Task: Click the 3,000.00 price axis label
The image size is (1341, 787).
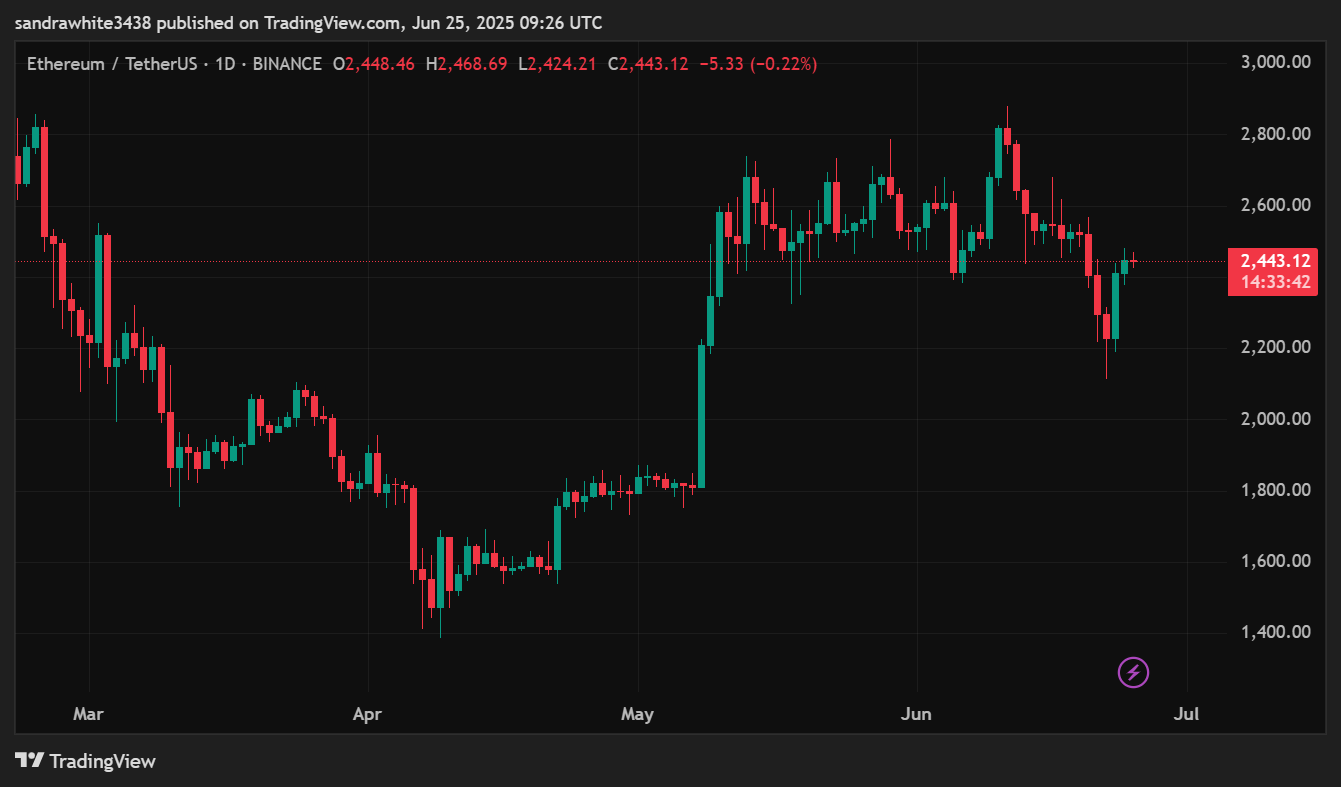Action: click(1275, 62)
